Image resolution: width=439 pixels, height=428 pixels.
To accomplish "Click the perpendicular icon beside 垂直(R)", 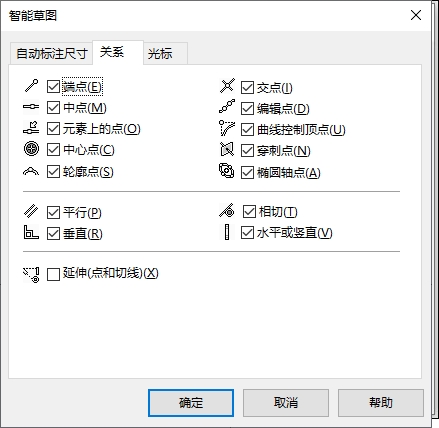I will pyautogui.click(x=31, y=232).
